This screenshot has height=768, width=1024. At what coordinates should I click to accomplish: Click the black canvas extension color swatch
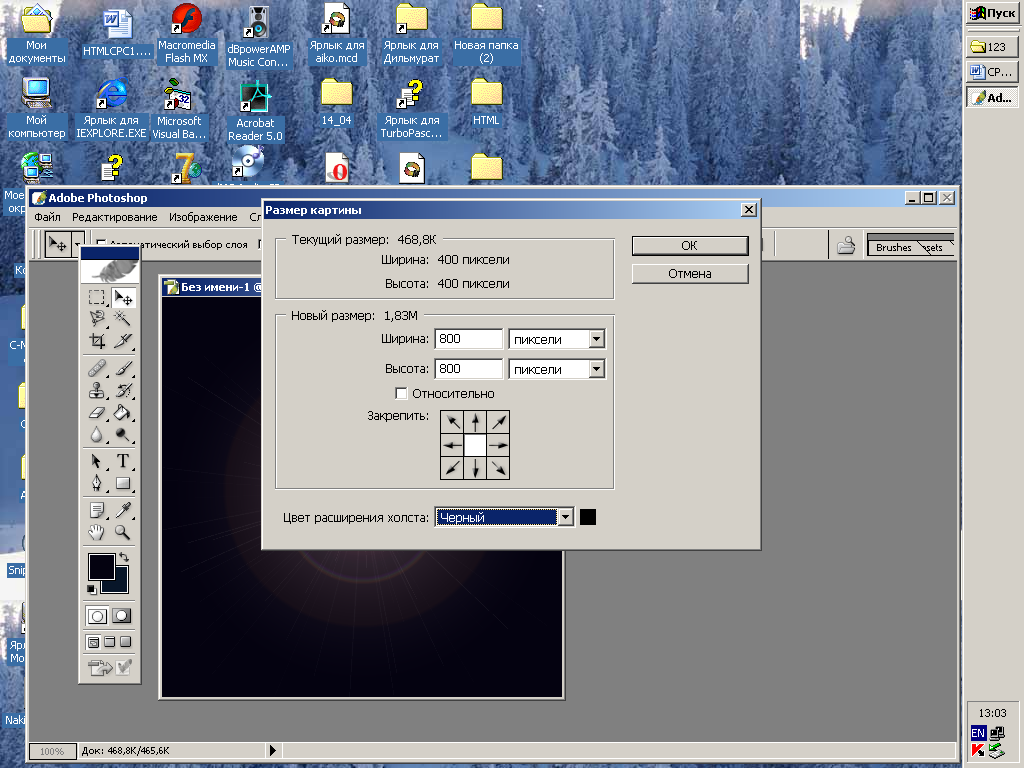point(588,517)
